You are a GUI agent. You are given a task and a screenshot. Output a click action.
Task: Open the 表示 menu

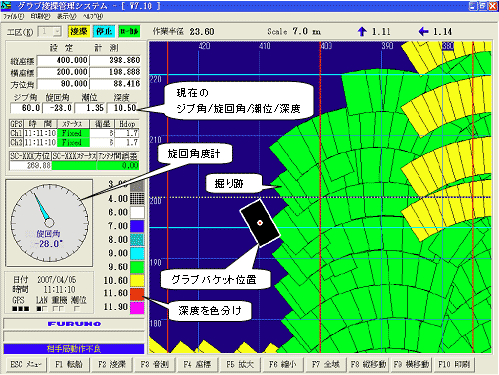(x=67, y=17)
